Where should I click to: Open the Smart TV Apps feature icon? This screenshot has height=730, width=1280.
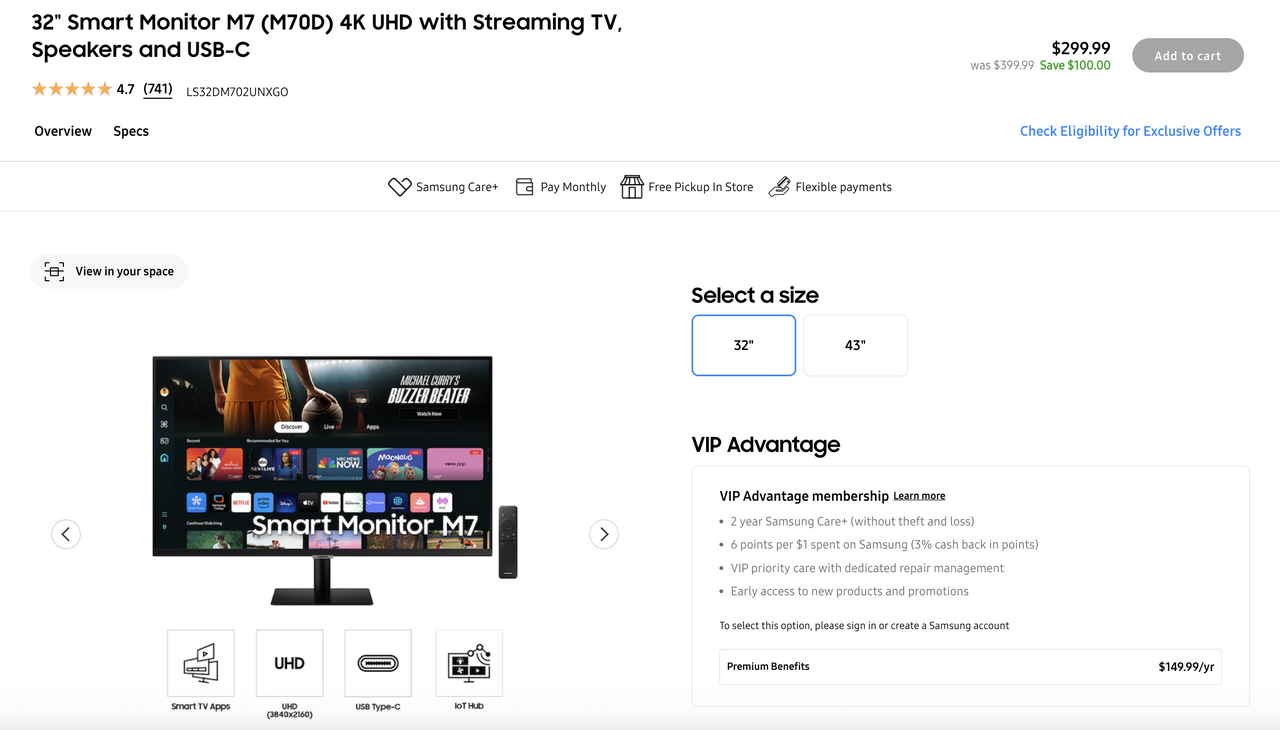201,663
